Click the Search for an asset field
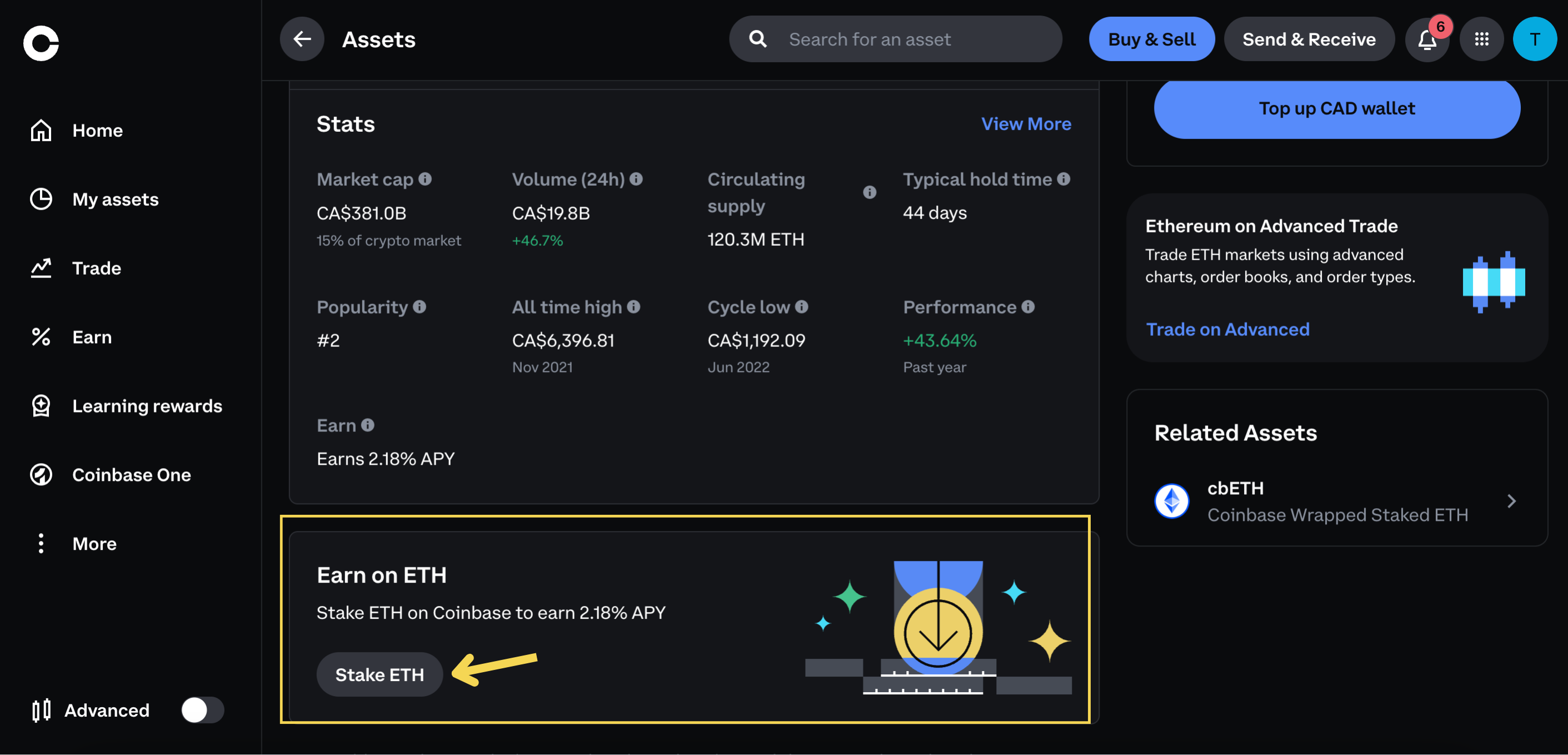Image resolution: width=1568 pixels, height=755 pixels. [x=895, y=39]
